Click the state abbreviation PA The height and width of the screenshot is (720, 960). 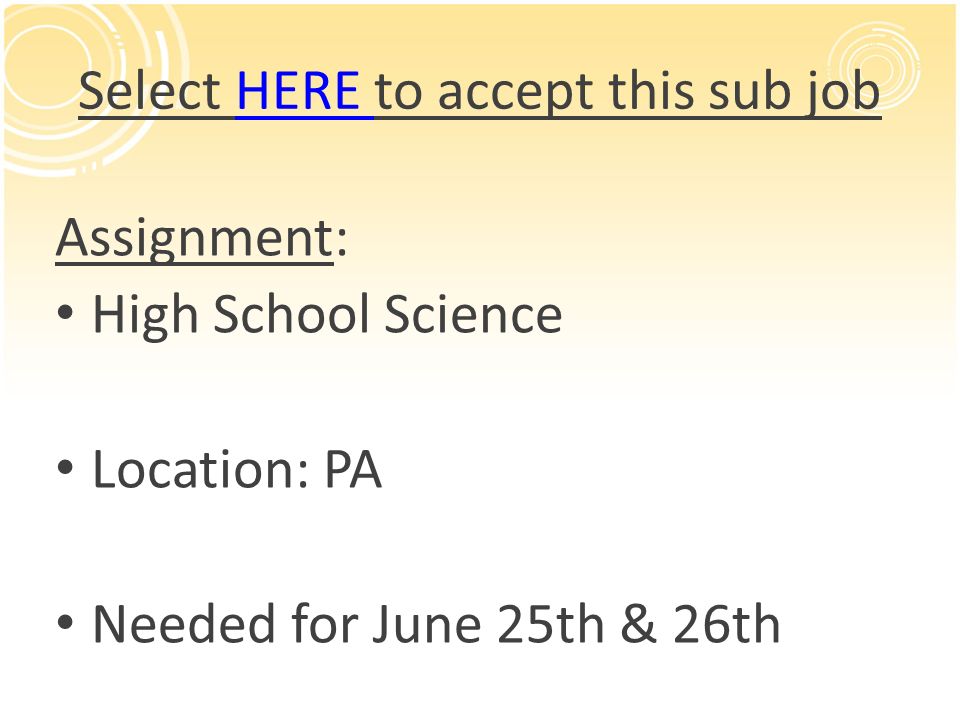coord(353,469)
